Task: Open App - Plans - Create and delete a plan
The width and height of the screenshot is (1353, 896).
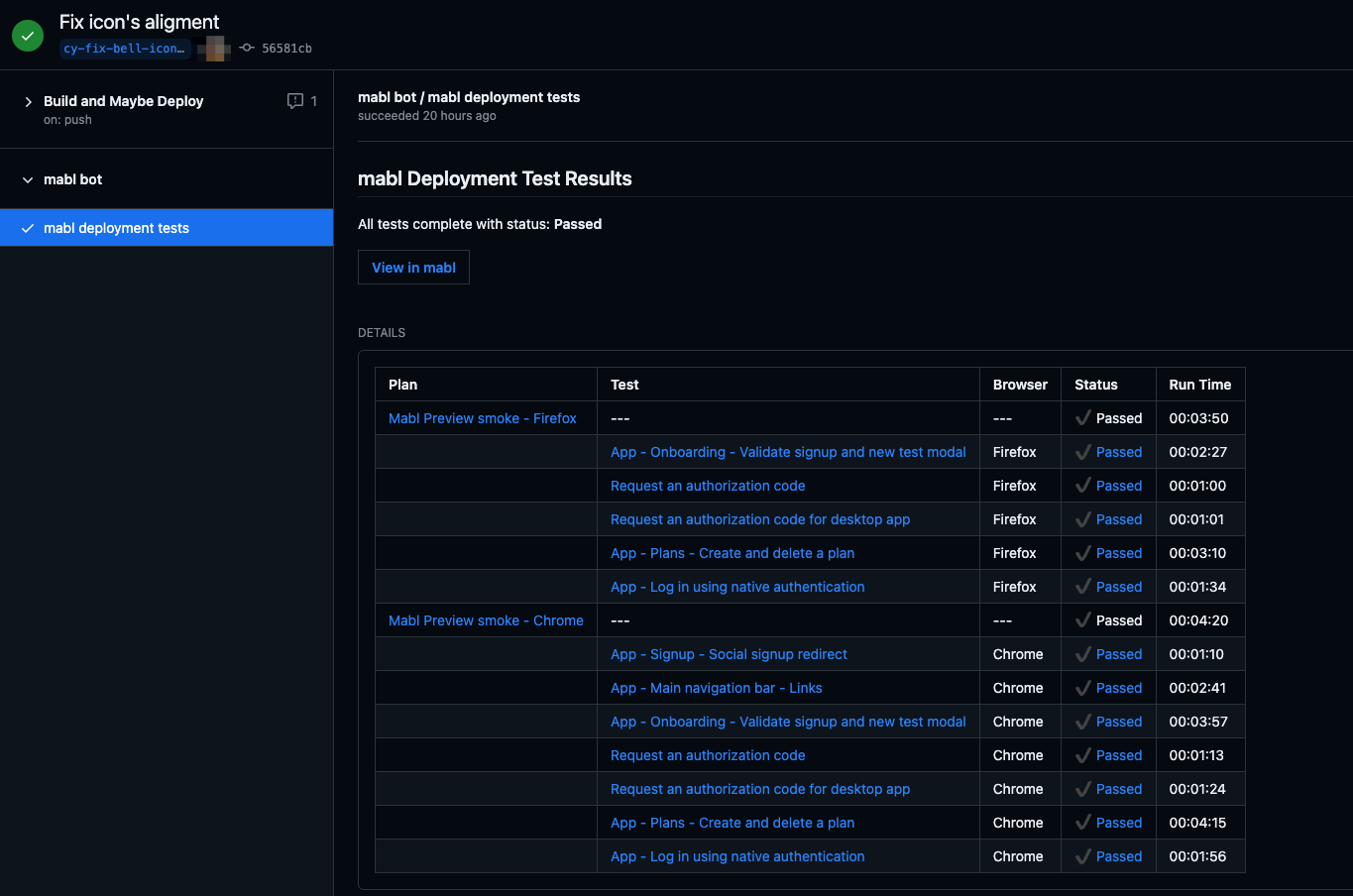Action: click(732, 552)
